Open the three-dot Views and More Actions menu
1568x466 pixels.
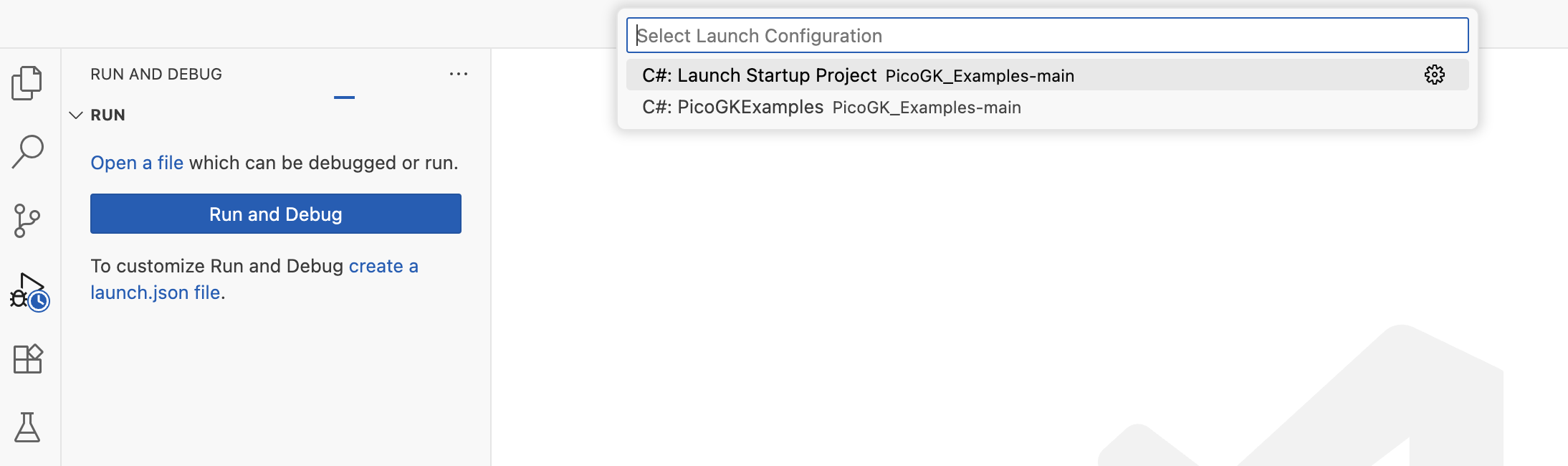click(x=459, y=74)
